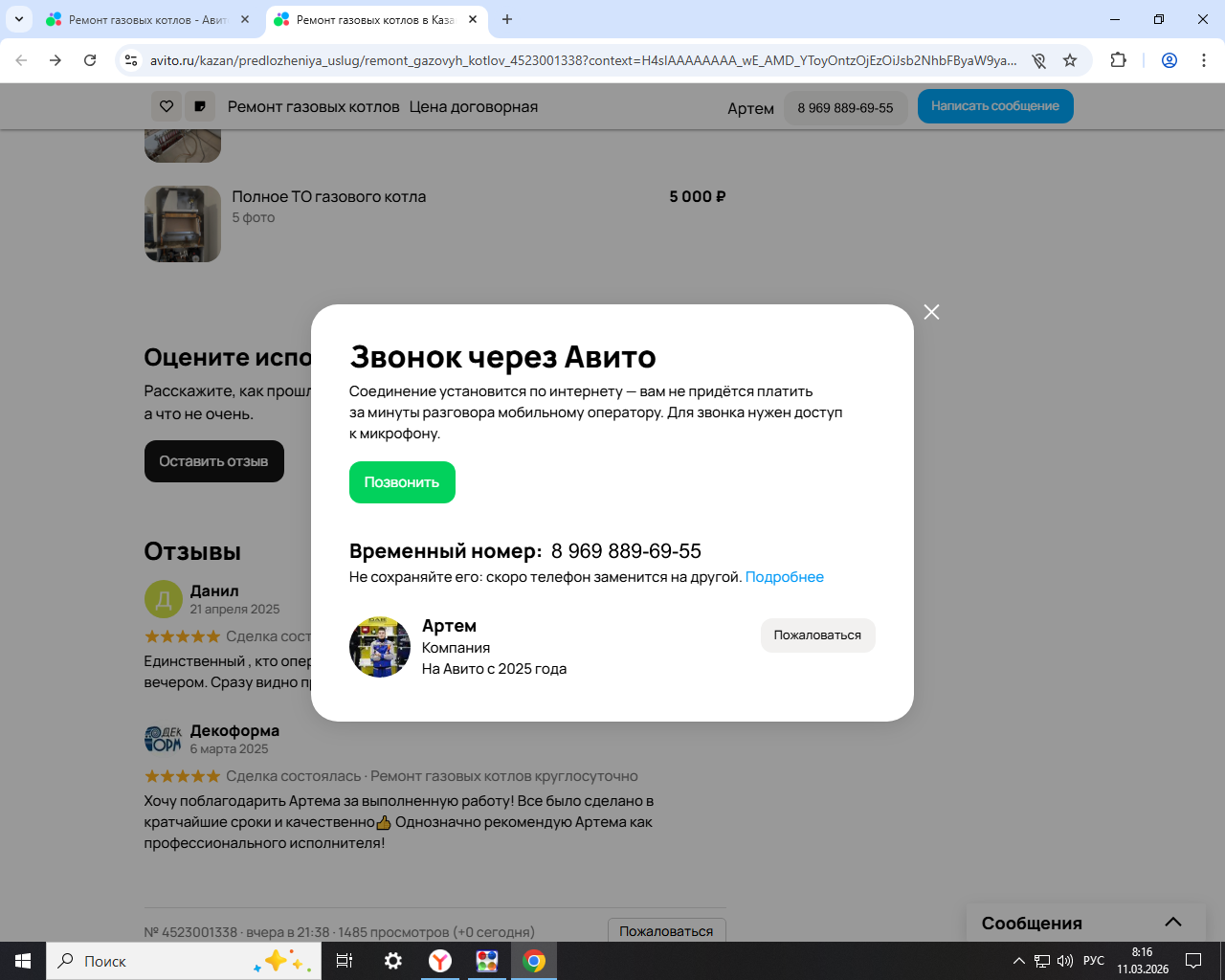This screenshot has width=1225, height=980.
Task: Click Пожаловаться next to Артем in dialog
Action: point(817,635)
